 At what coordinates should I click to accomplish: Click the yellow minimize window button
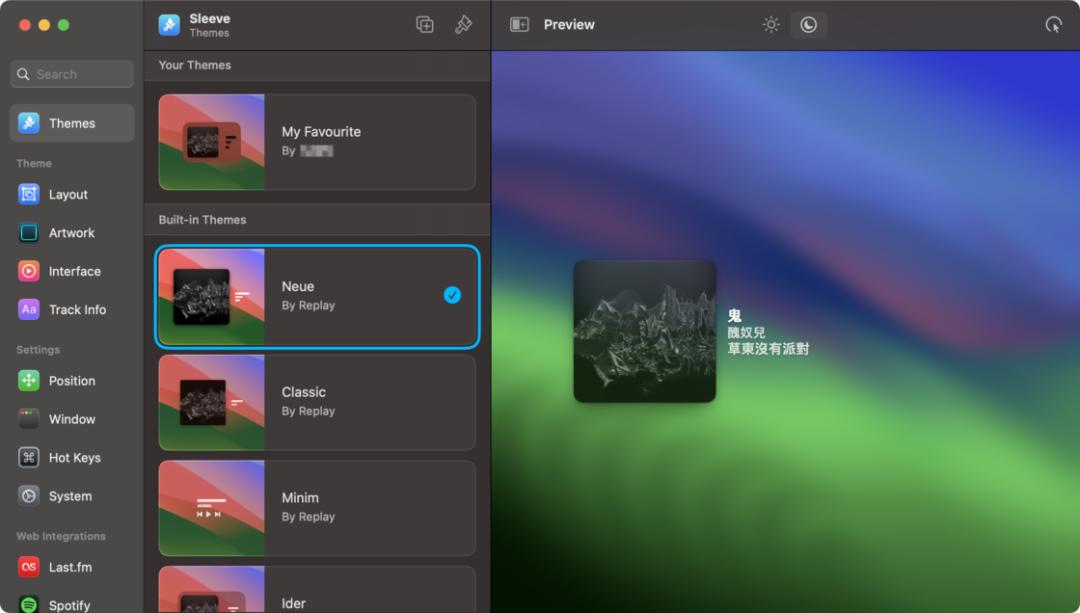point(44,25)
